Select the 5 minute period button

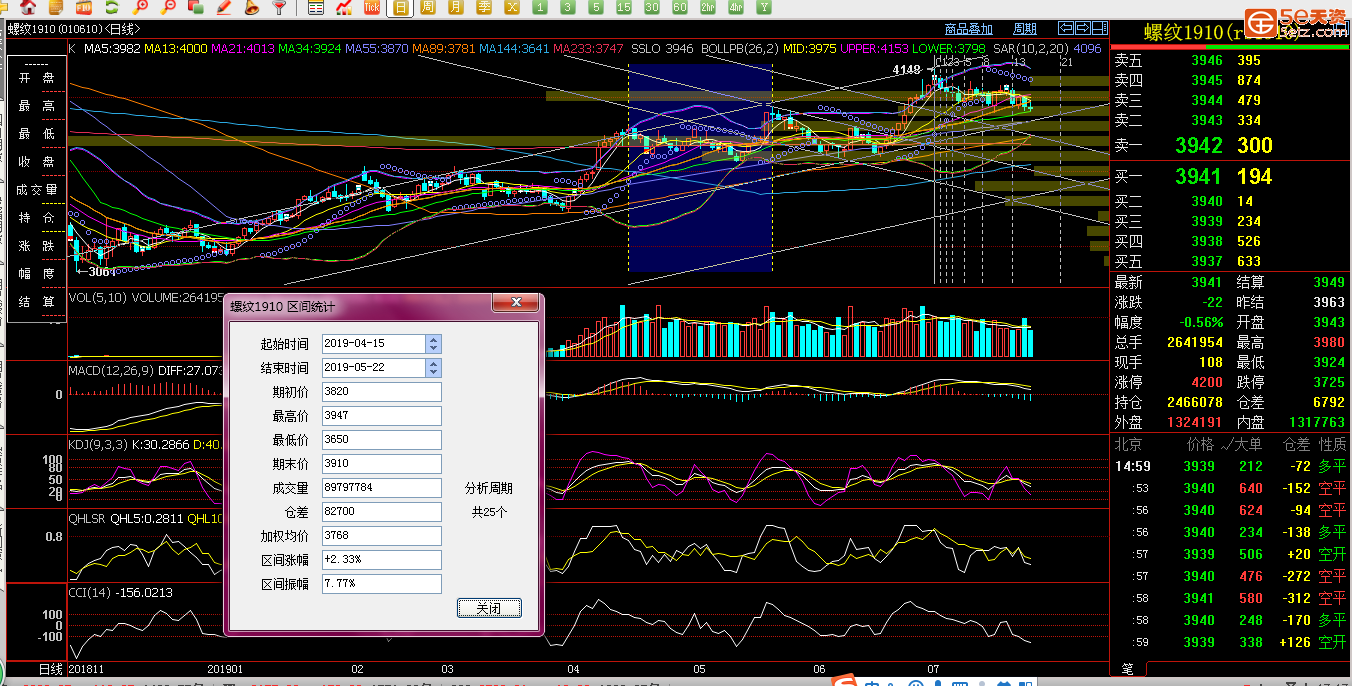tap(596, 7)
